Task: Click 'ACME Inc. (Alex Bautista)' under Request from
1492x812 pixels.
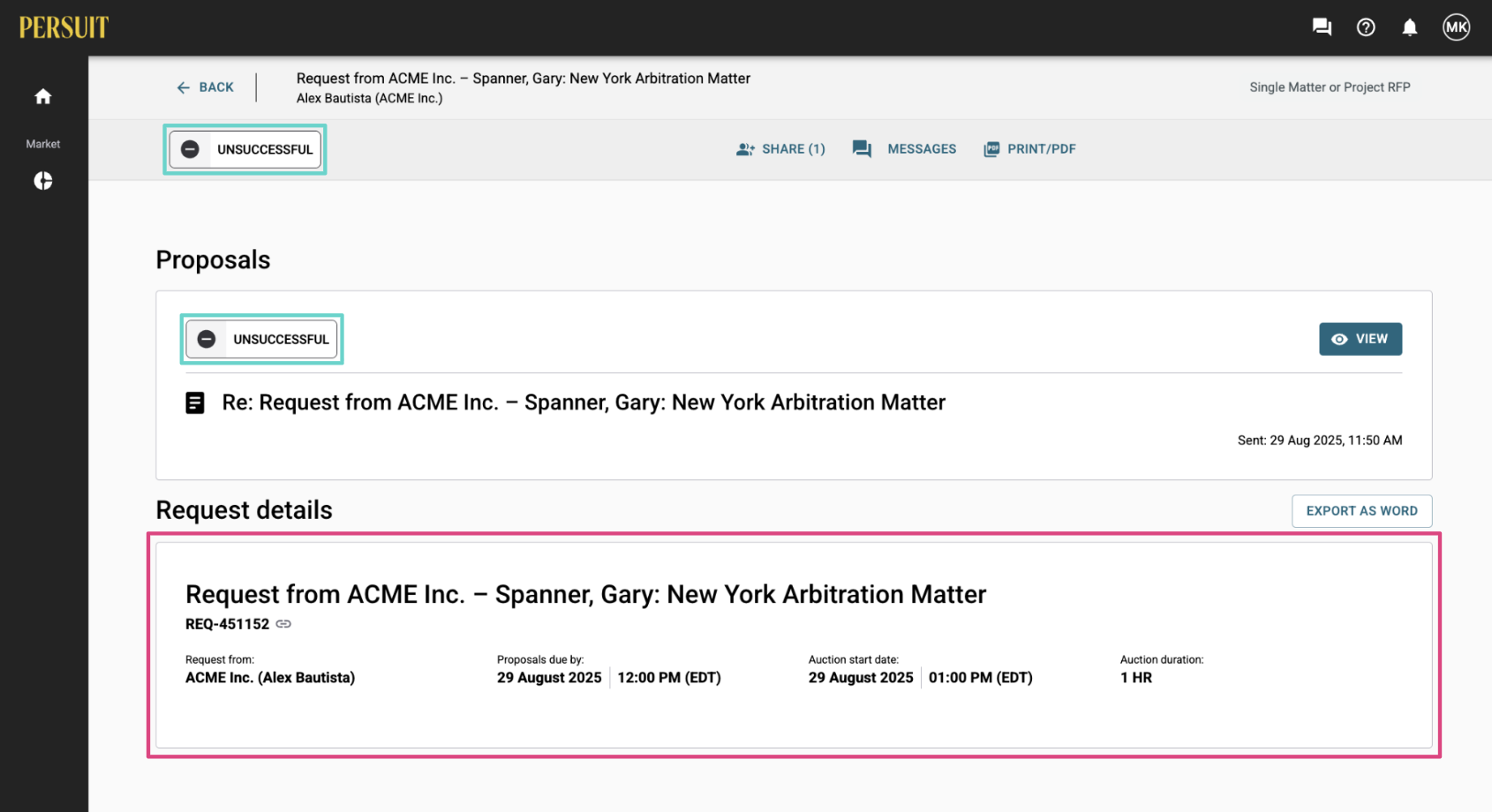Action: coord(270,678)
